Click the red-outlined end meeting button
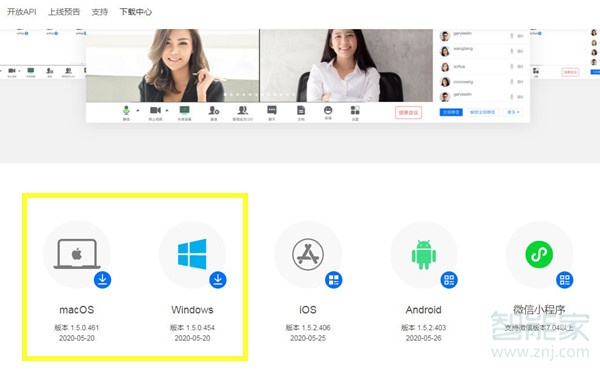600x371 pixels. (x=408, y=113)
